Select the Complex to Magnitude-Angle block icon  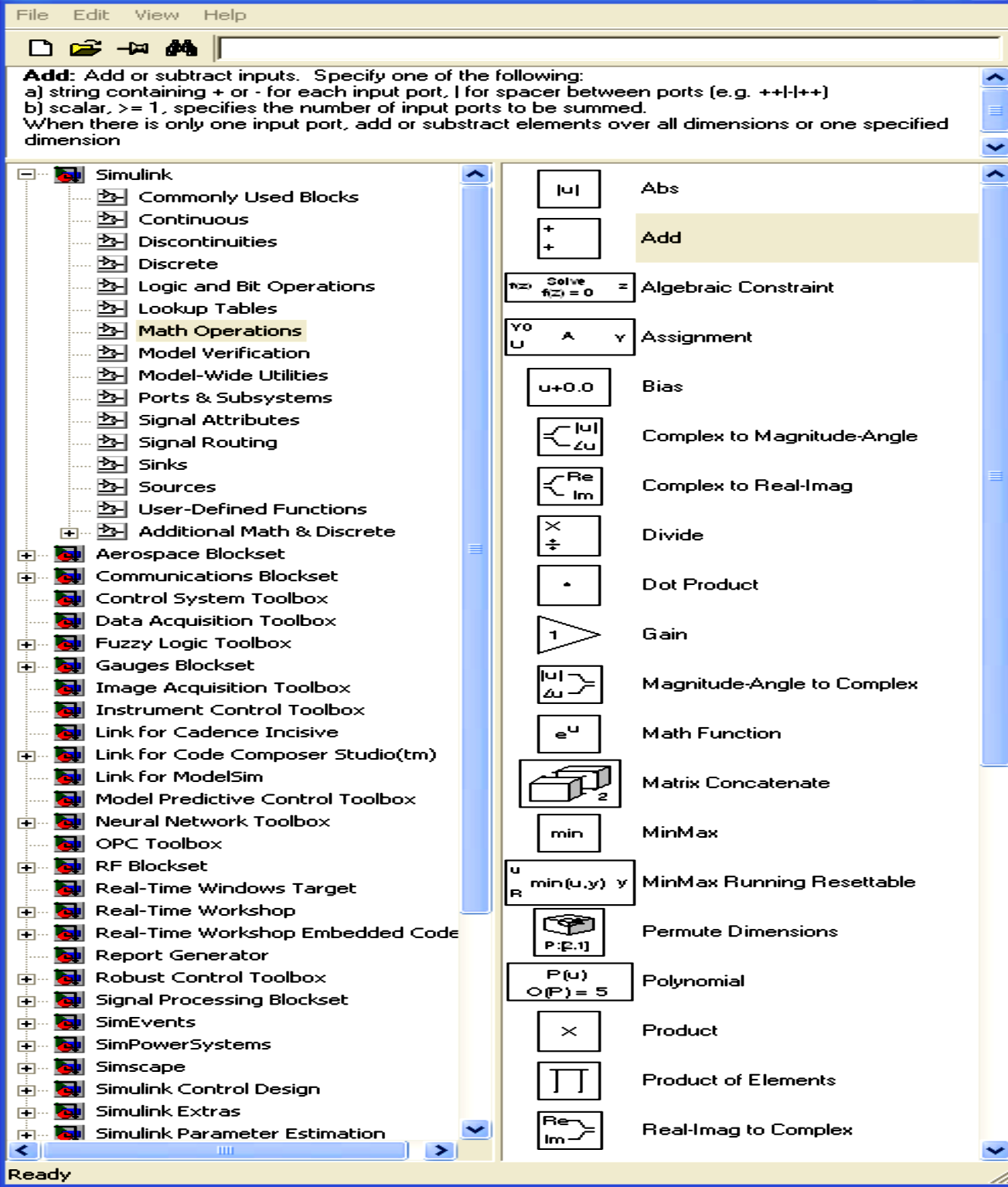click(x=570, y=437)
